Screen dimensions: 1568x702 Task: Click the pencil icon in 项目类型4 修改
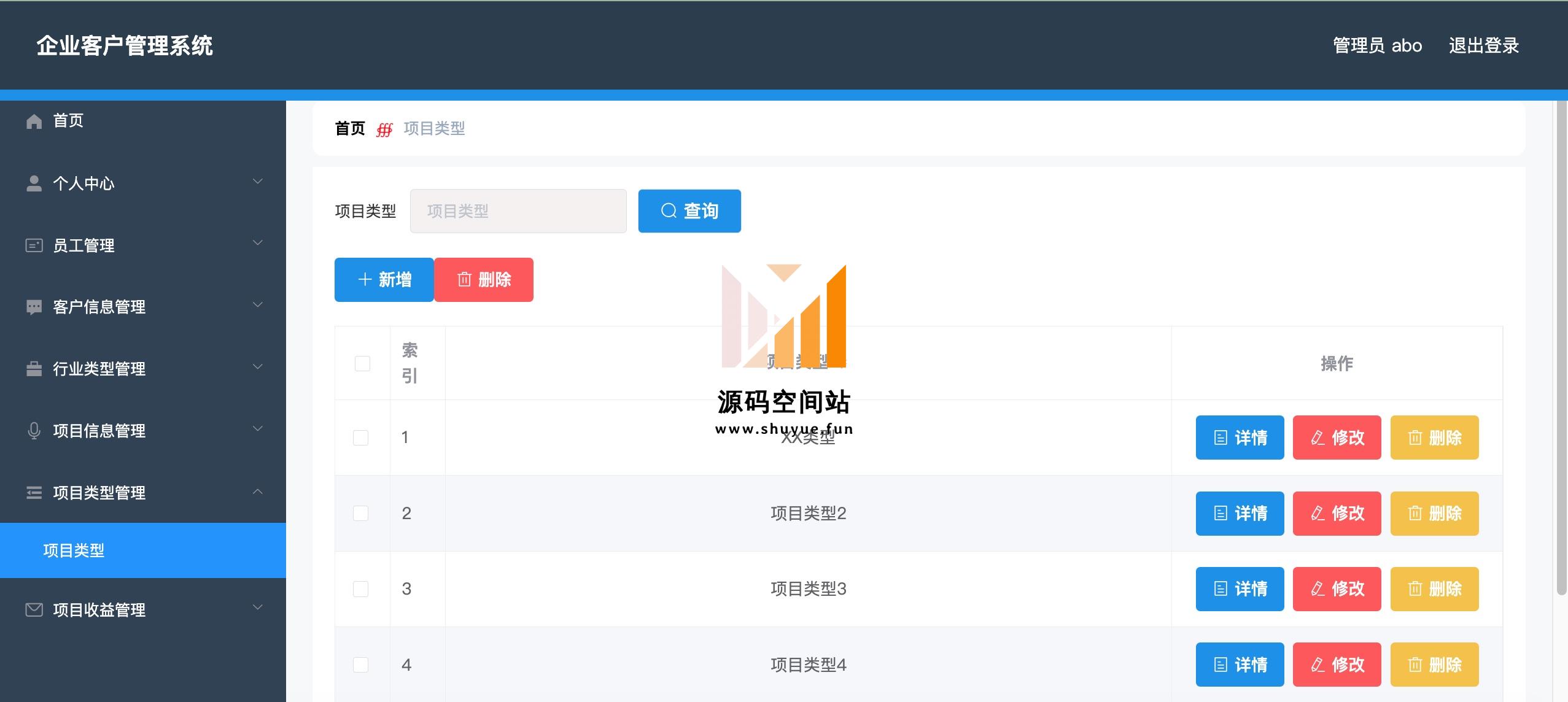tap(1318, 665)
